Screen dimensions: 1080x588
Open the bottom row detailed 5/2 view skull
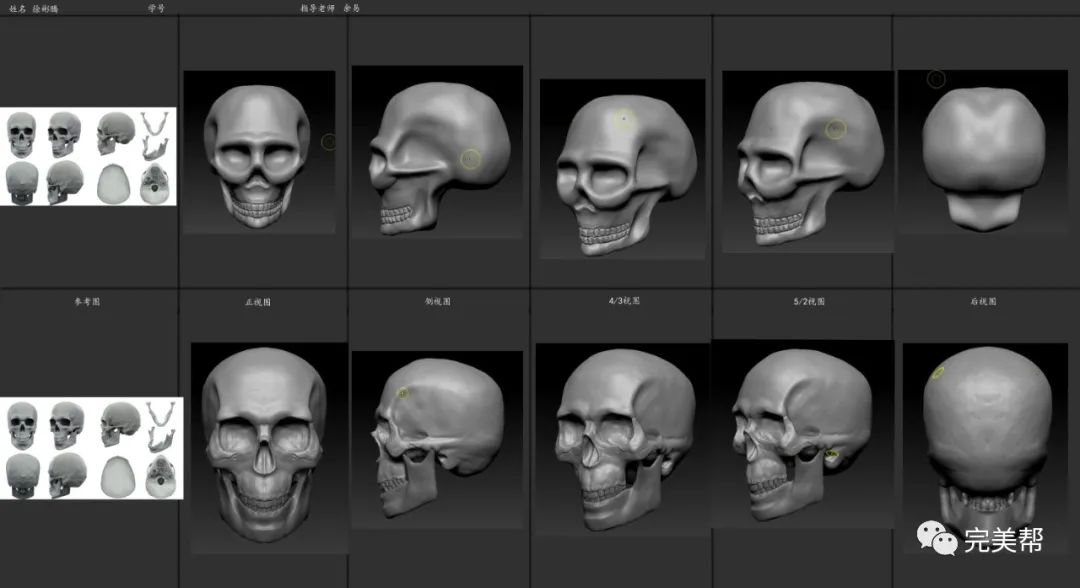coord(803,434)
